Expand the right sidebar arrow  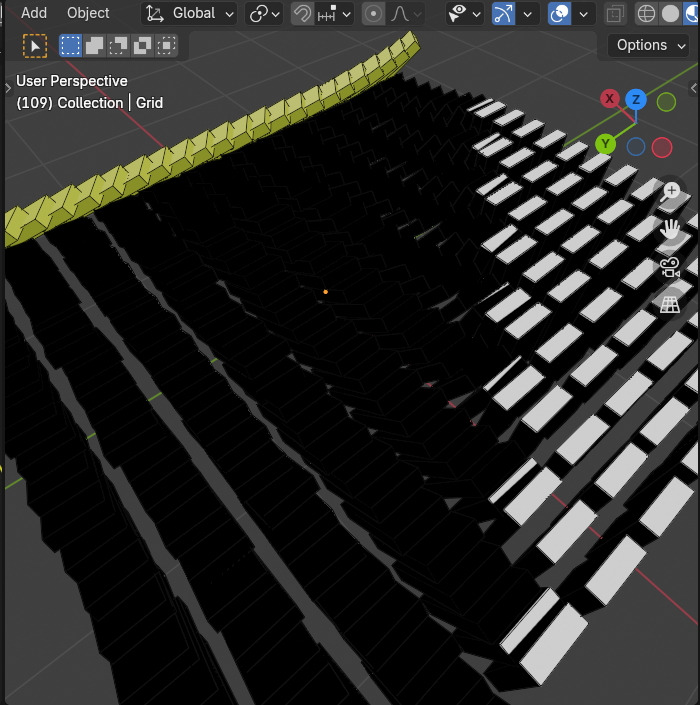coord(694,88)
